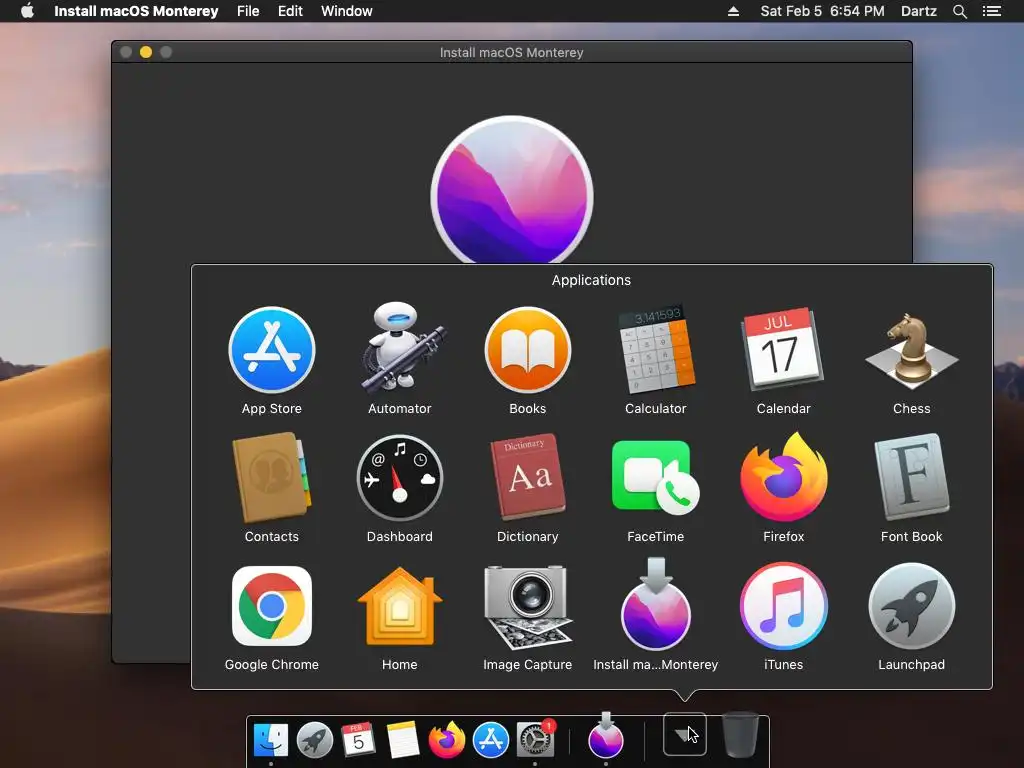Click Install macOS Monterey Dock icon
Image resolution: width=1024 pixels, height=768 pixels.
coord(606,735)
